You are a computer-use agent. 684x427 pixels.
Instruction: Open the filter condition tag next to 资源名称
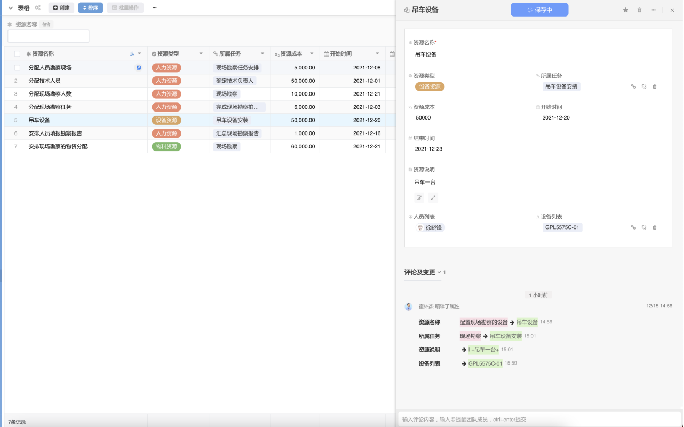tap(46, 24)
